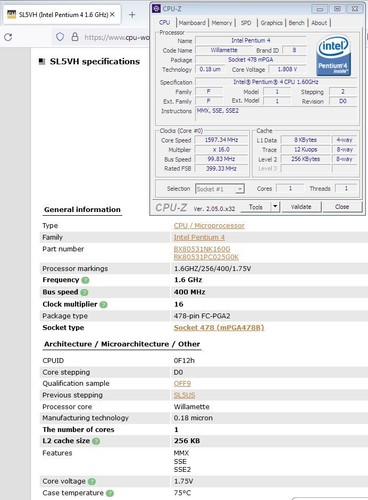
Task: Click the CPU-Z title bar app icon
Action: (x=156, y=9)
